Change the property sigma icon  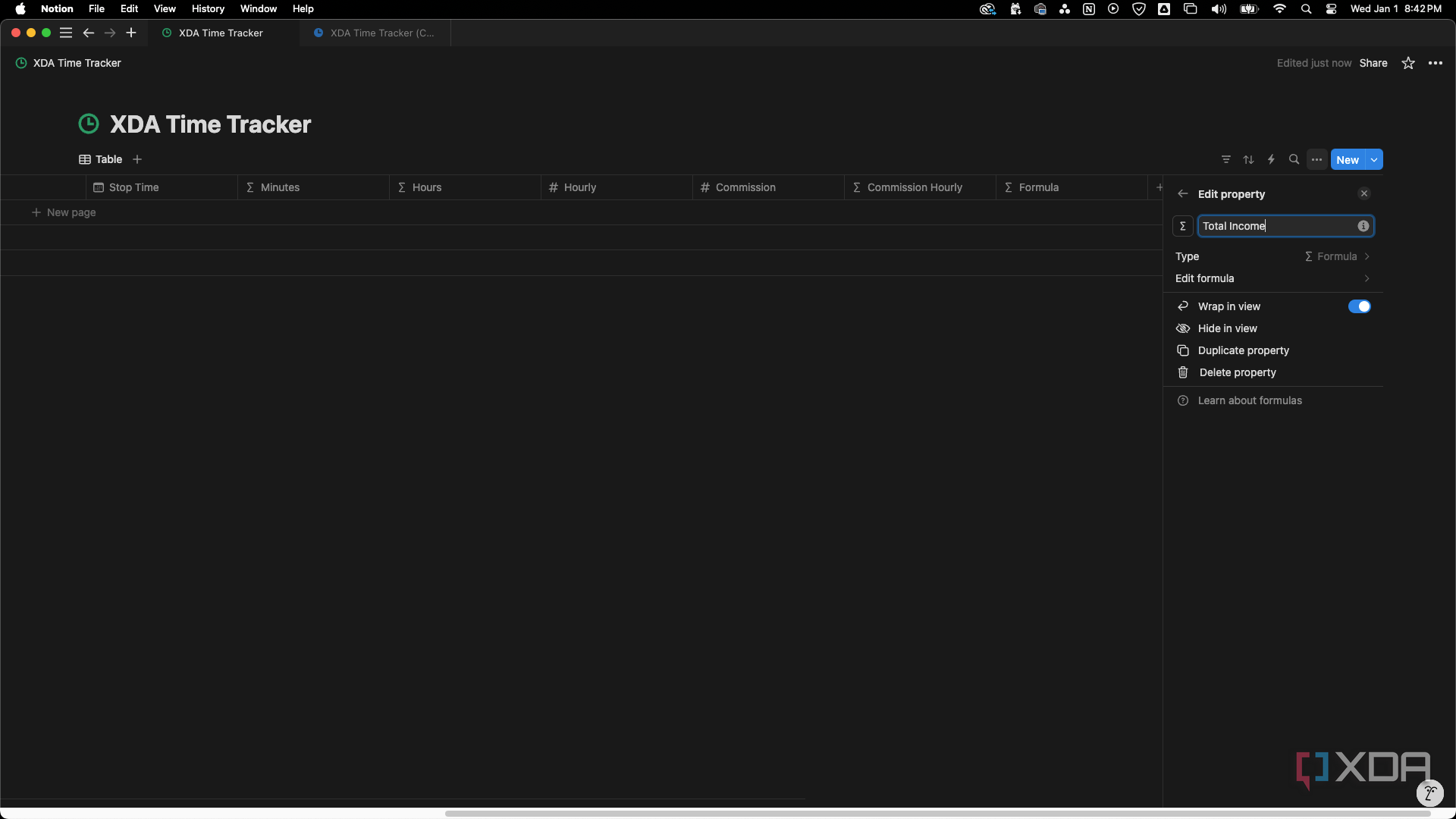point(1183,226)
